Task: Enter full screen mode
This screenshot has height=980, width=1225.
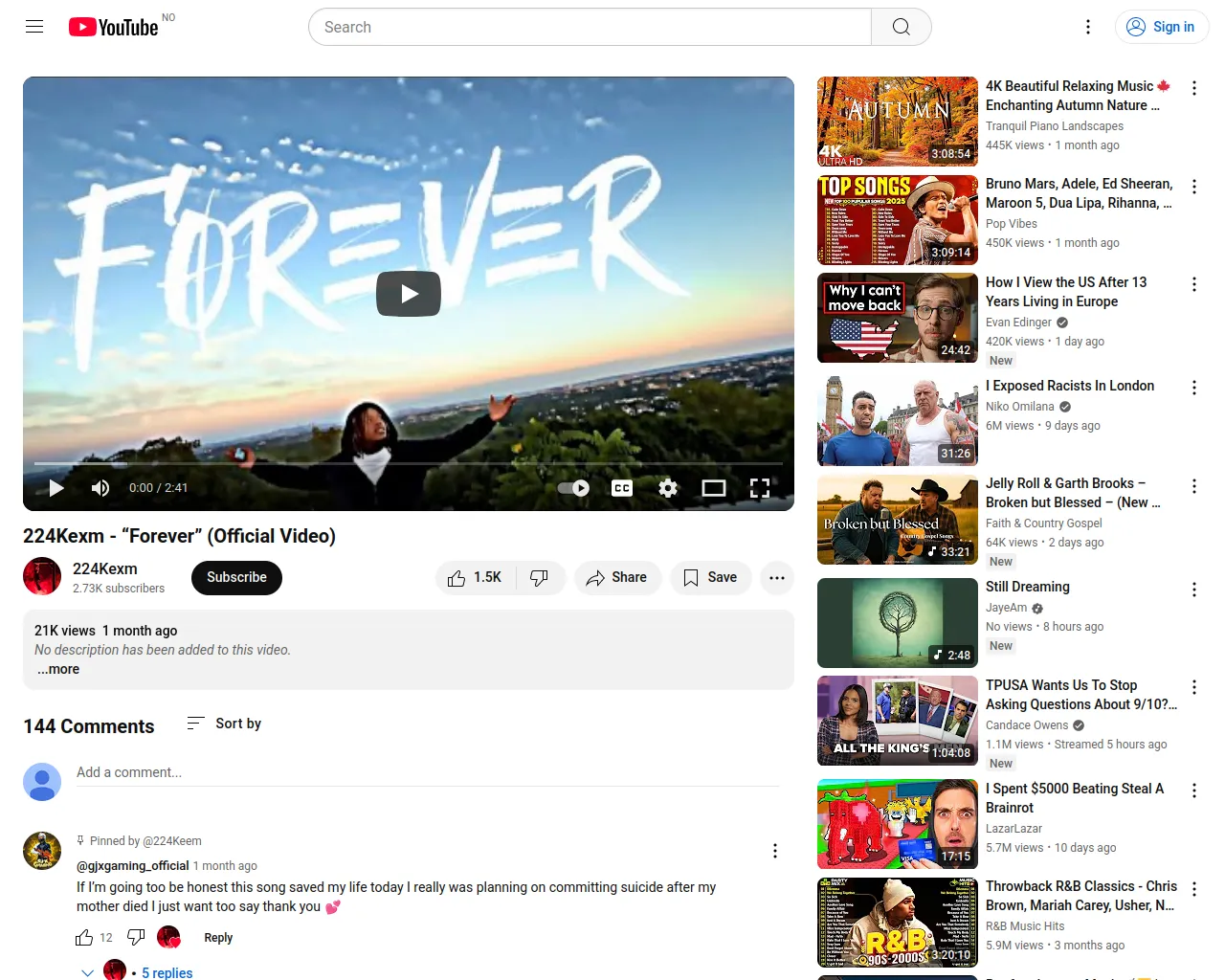Action: click(x=760, y=488)
